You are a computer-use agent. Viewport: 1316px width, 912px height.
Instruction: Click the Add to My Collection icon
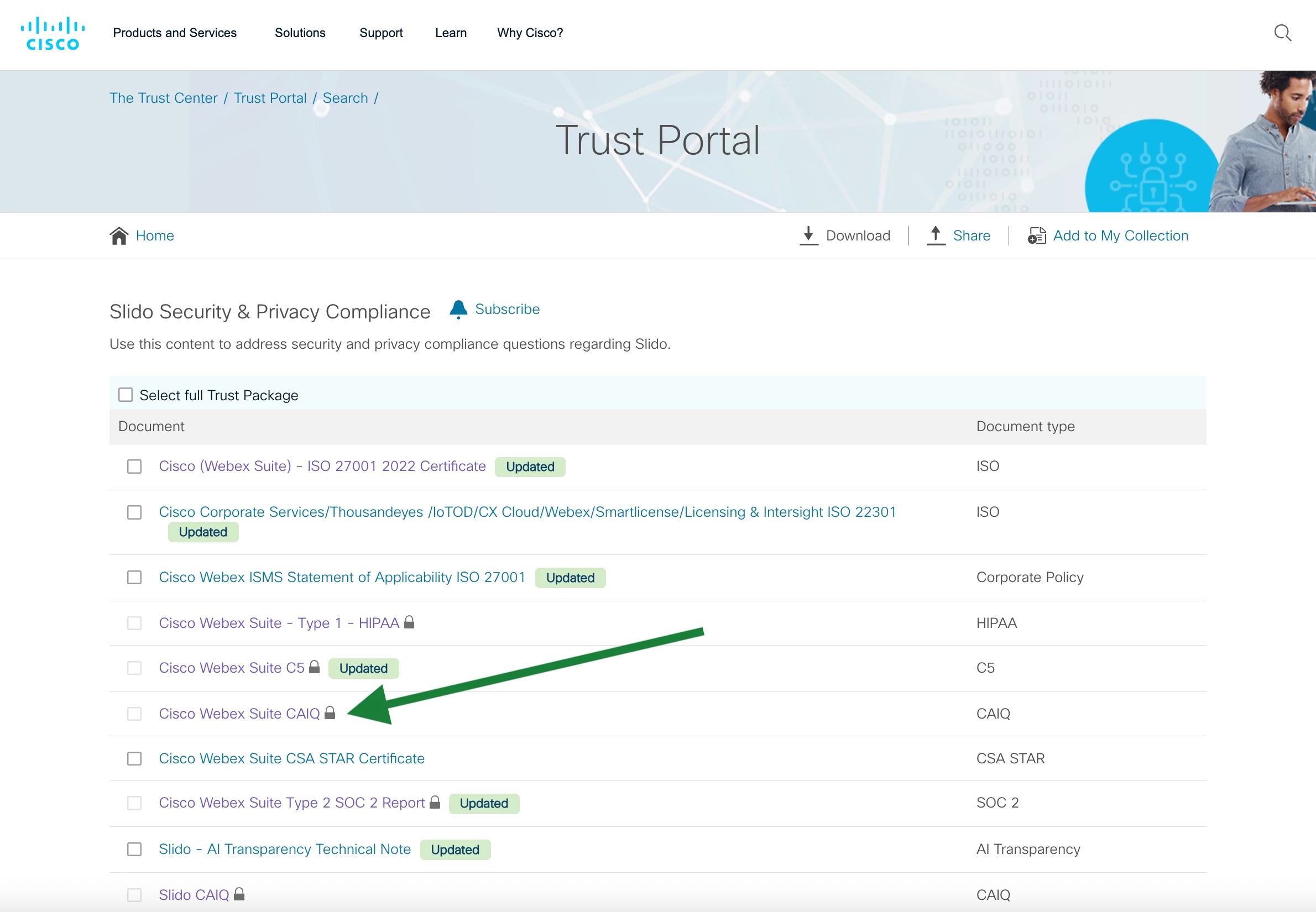click(x=1036, y=235)
